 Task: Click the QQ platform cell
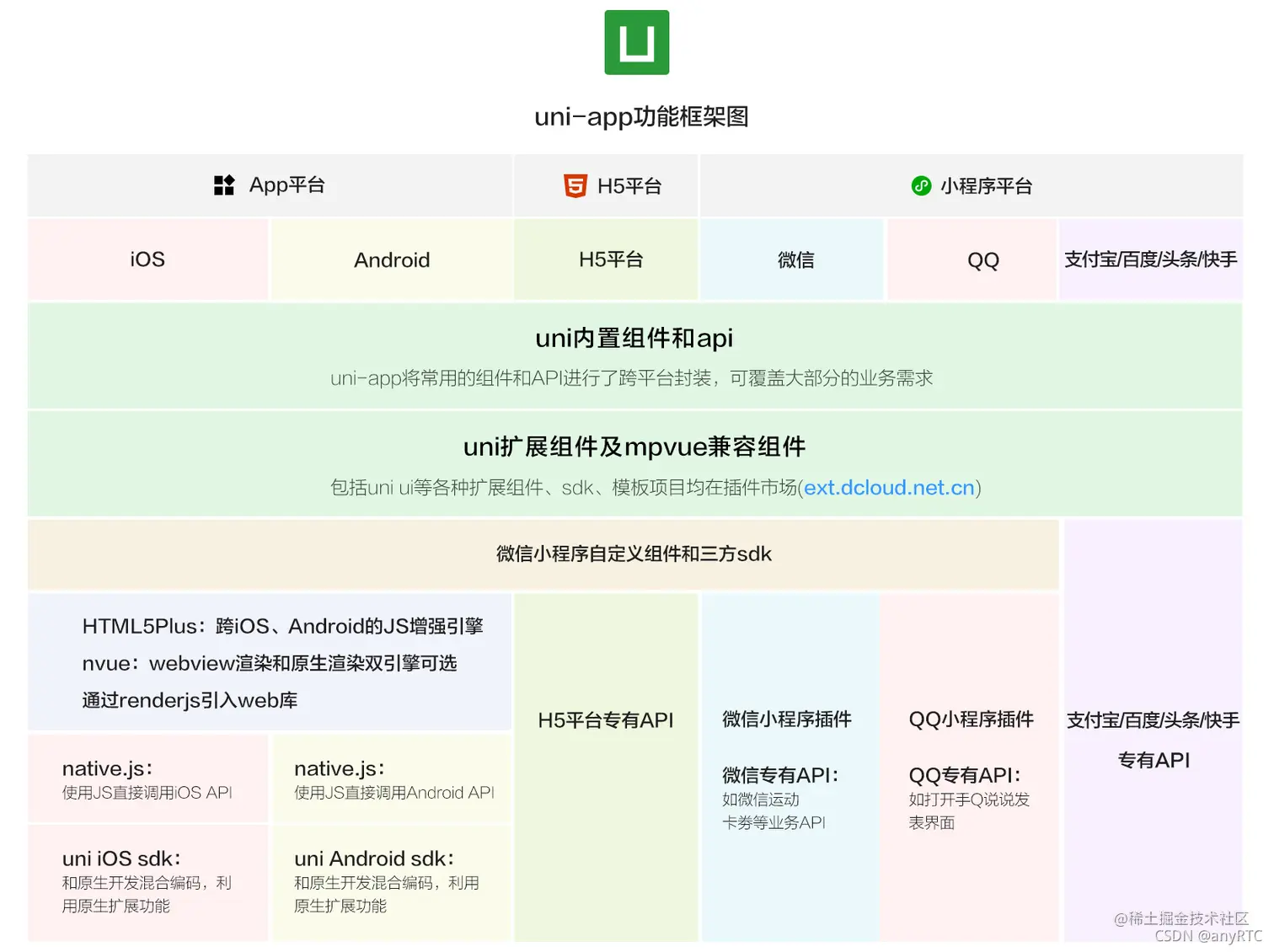(972, 259)
